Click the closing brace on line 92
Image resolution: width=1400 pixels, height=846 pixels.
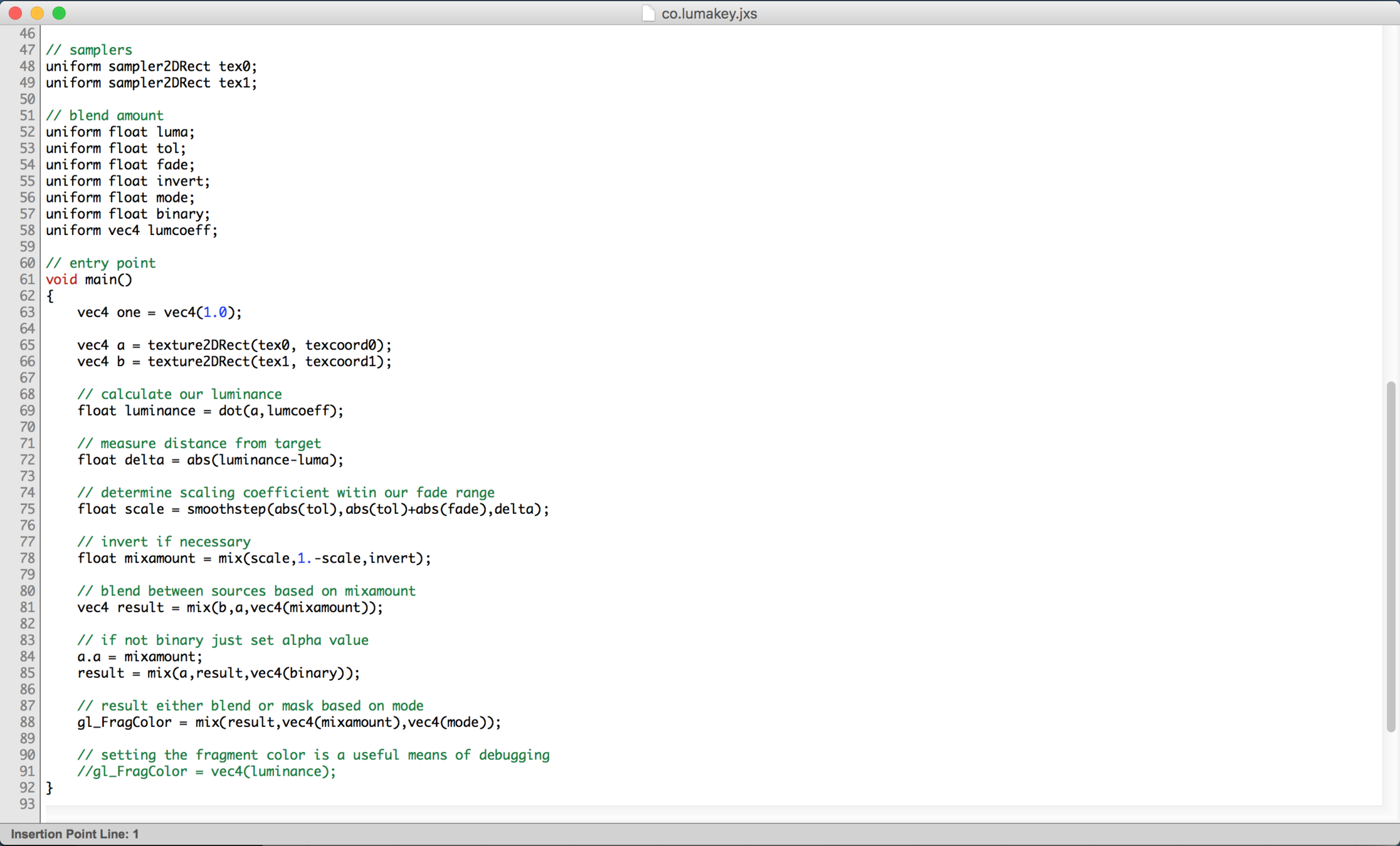(50, 788)
